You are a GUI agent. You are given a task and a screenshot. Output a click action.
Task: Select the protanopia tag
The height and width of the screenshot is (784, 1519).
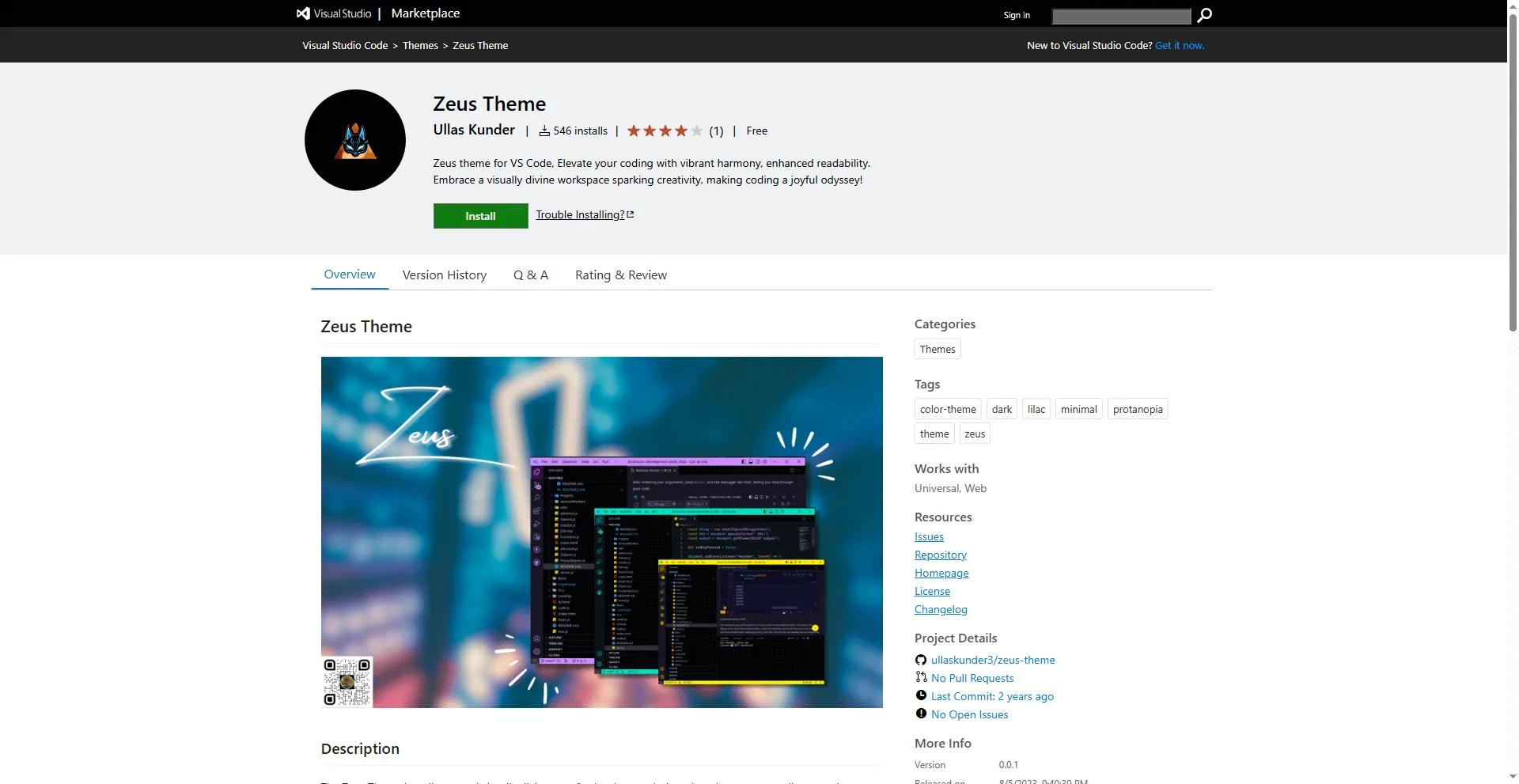[1137, 409]
